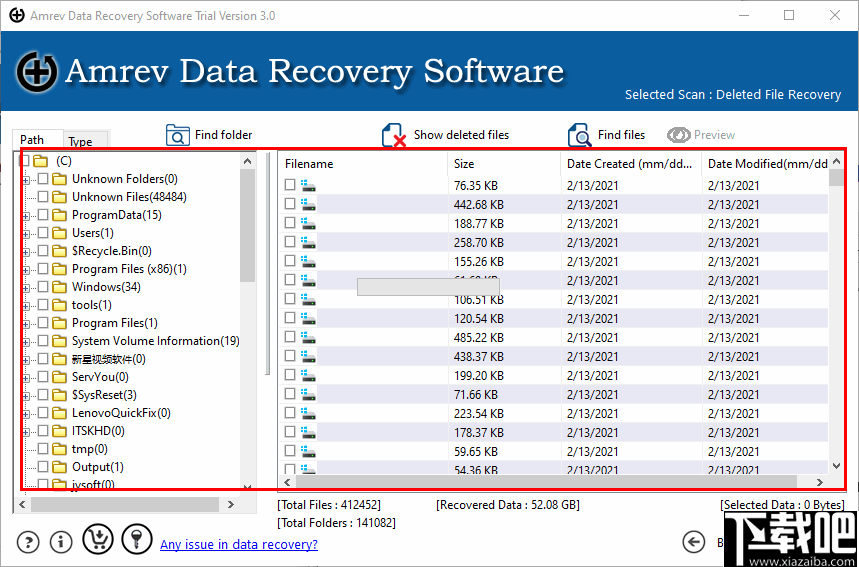Click the Preview eye icon
Image resolution: width=859 pixels, height=567 pixels.
coord(678,135)
